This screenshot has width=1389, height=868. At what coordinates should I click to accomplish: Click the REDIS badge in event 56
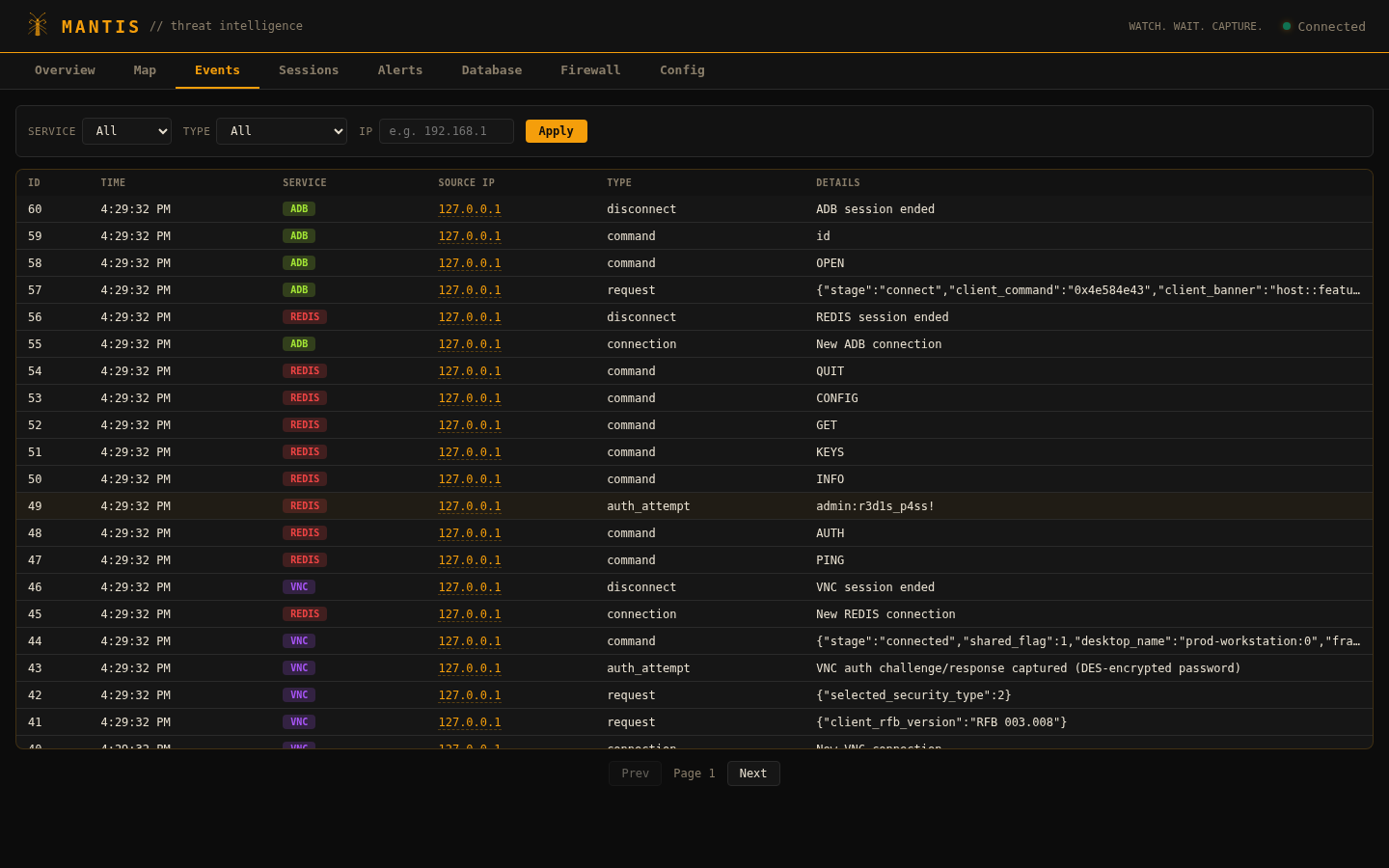coord(305,317)
